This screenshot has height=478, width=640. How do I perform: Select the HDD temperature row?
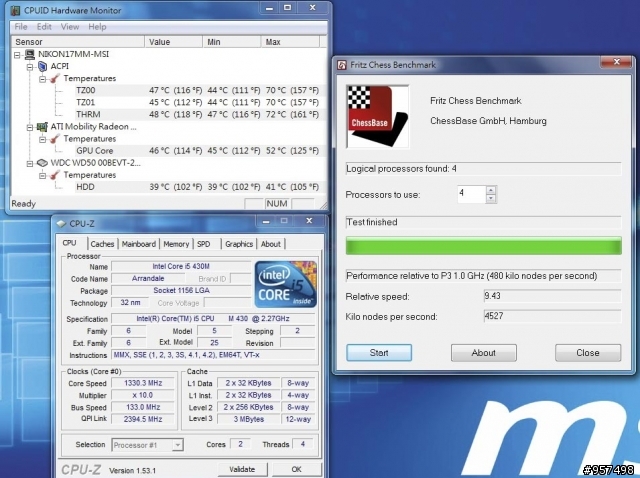(198, 187)
